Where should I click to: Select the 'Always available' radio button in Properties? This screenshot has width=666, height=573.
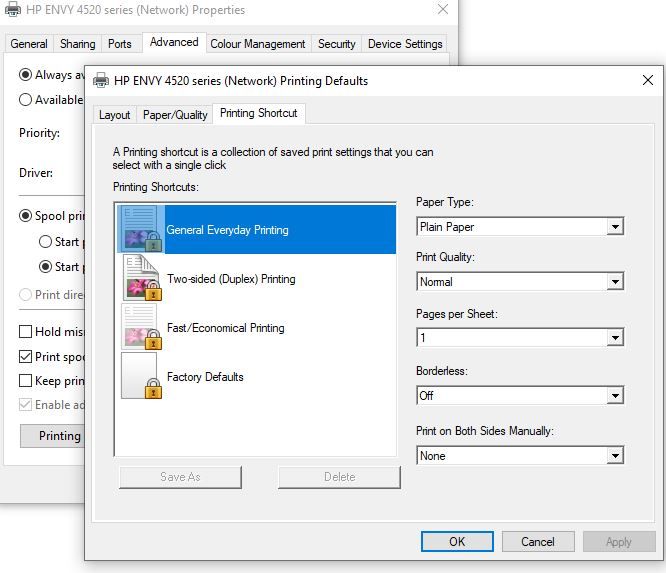(25, 75)
